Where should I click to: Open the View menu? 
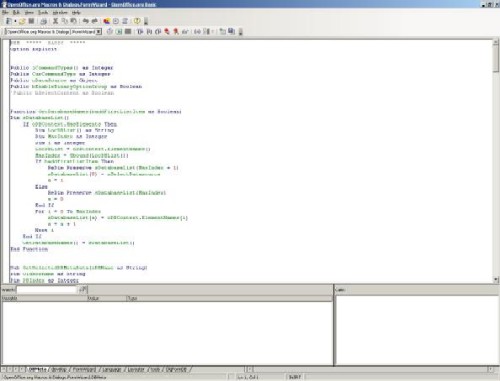tap(29, 12)
